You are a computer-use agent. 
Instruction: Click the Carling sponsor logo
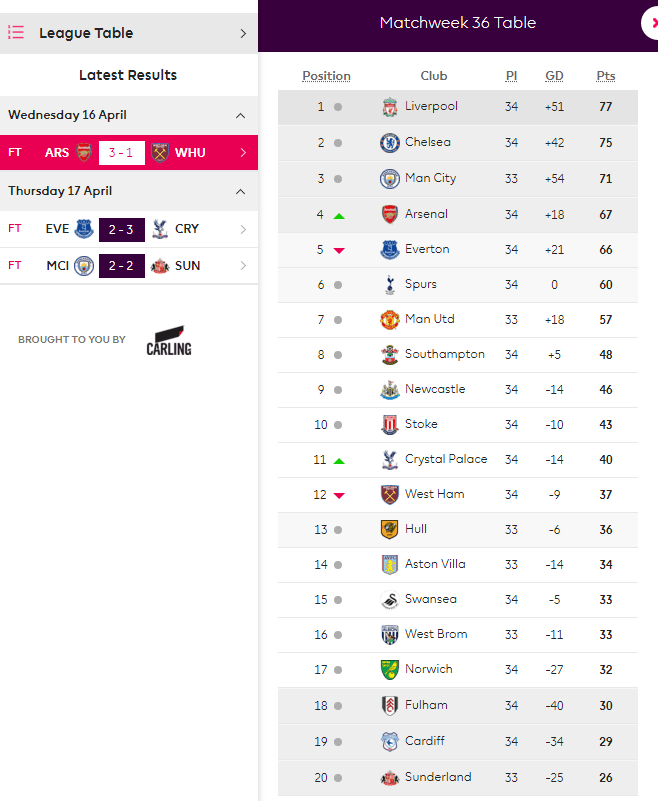(169, 340)
